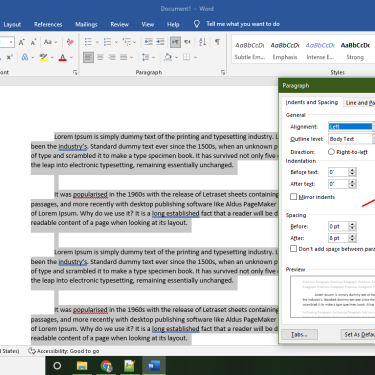
Task: Open the Review ribbon tab
Action: pyautogui.click(x=120, y=24)
